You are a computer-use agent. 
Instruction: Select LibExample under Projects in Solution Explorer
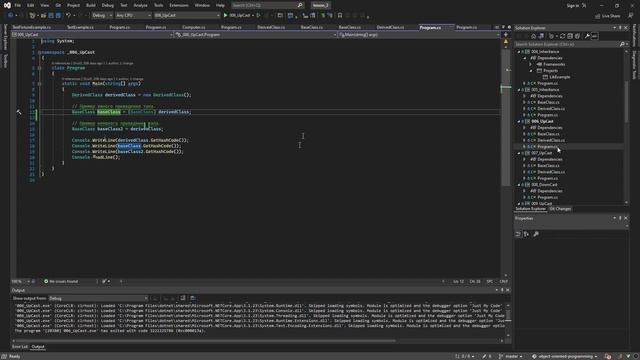[560, 77]
